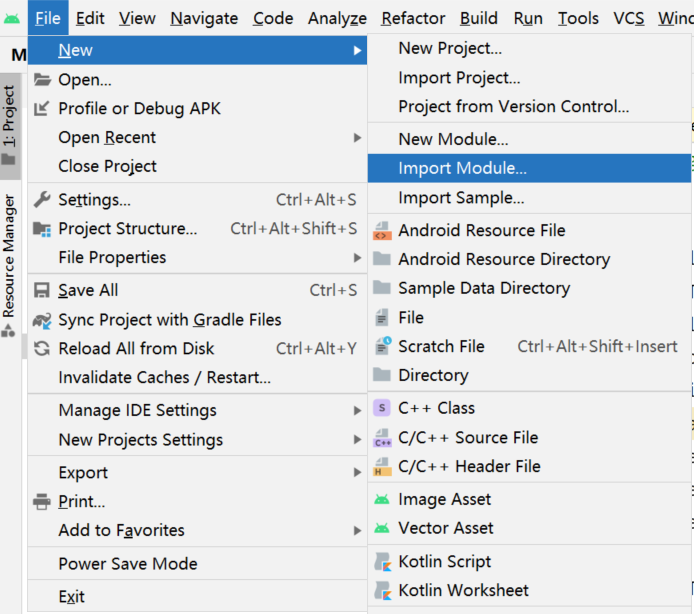Expand the Export submenu arrow

click(x=357, y=473)
